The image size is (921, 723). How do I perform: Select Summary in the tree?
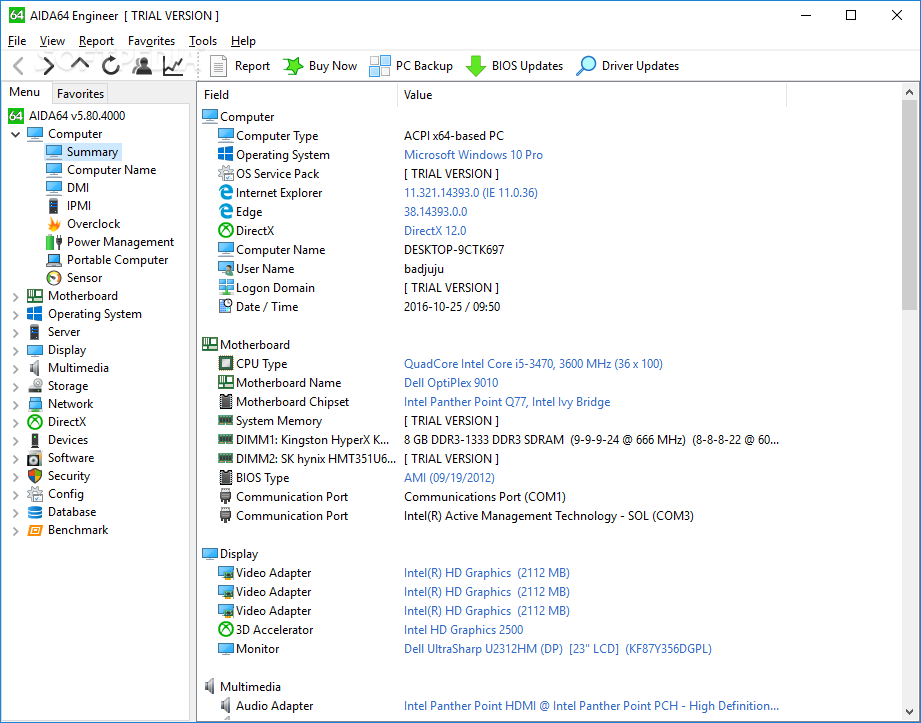pos(92,152)
